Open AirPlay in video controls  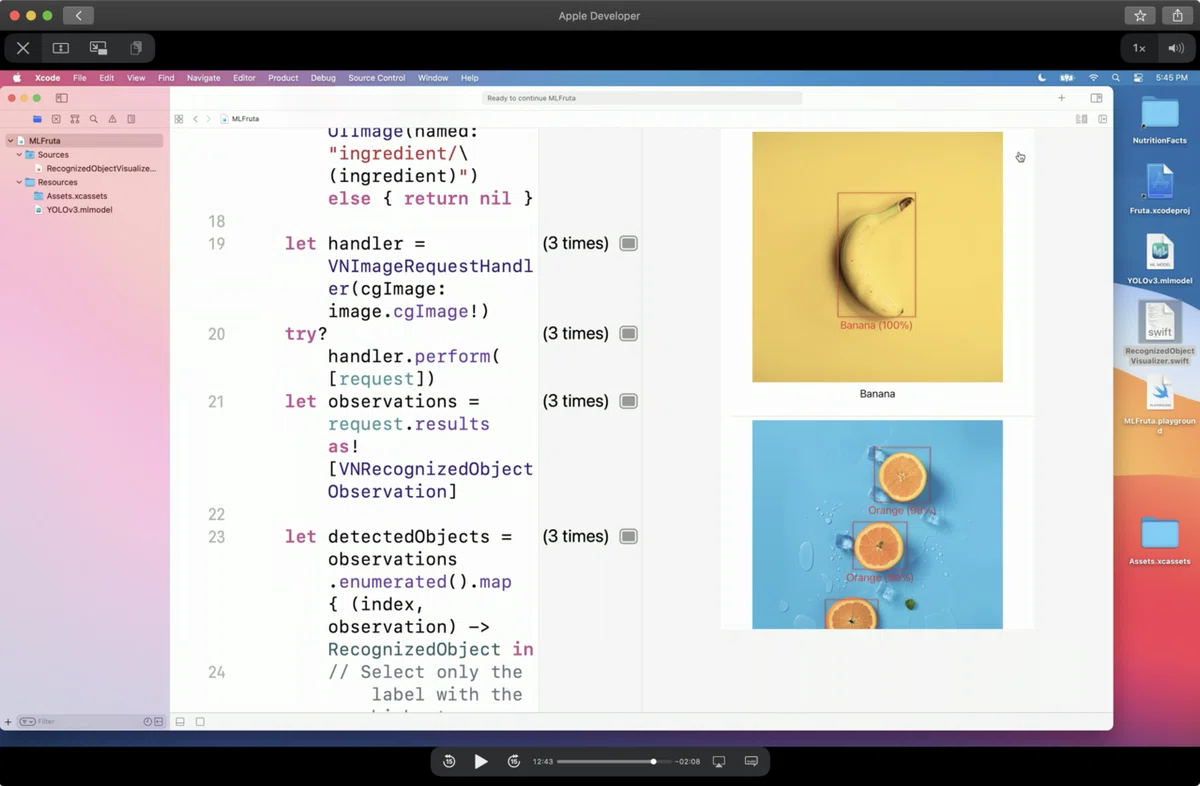pyautogui.click(x=719, y=761)
